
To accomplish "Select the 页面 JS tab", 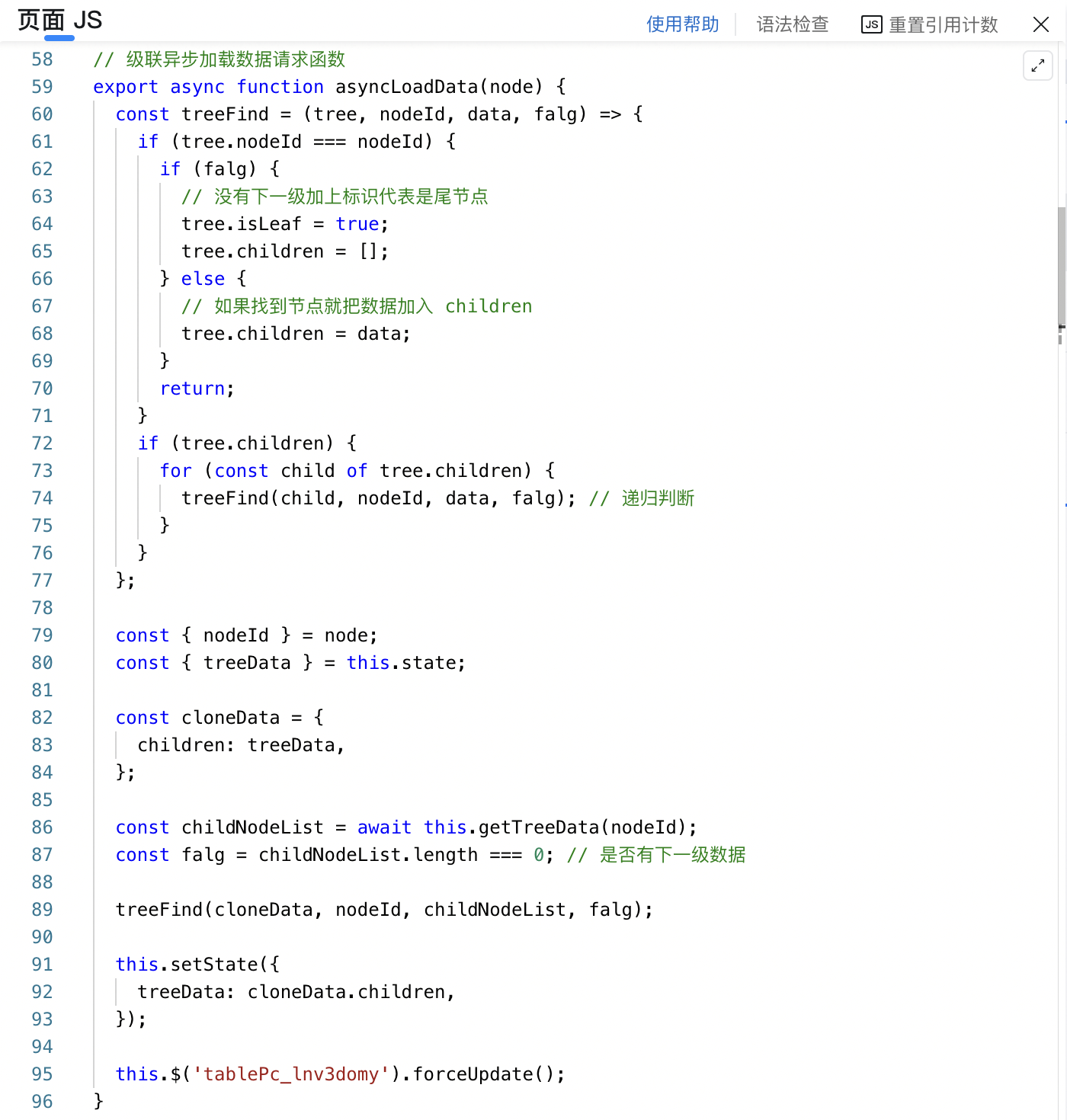I will pyautogui.click(x=59, y=21).
